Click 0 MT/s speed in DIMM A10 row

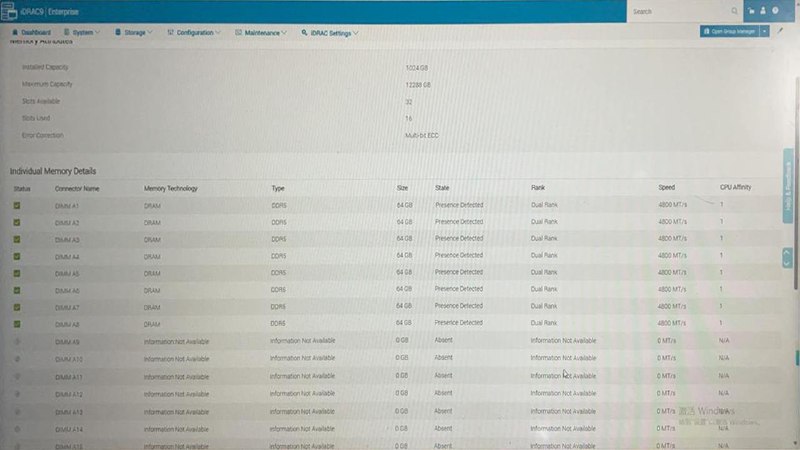point(666,358)
